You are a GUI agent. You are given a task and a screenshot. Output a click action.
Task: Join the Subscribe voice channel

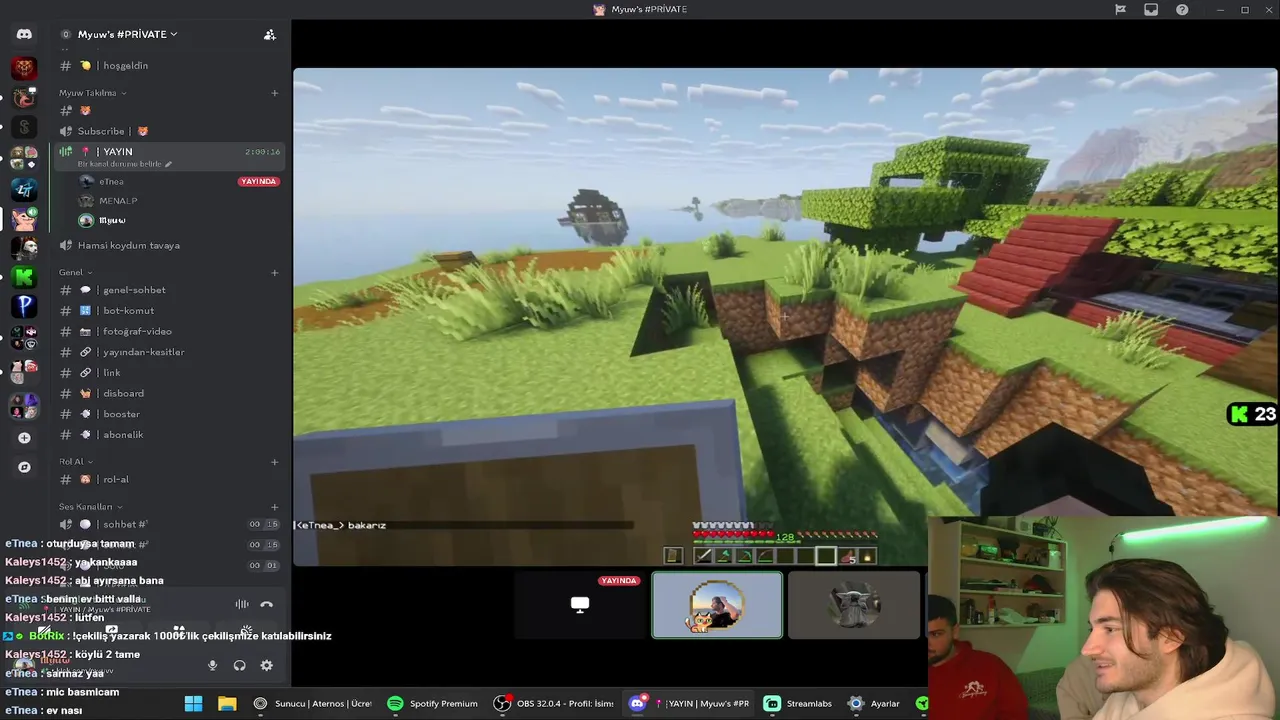pos(168,131)
